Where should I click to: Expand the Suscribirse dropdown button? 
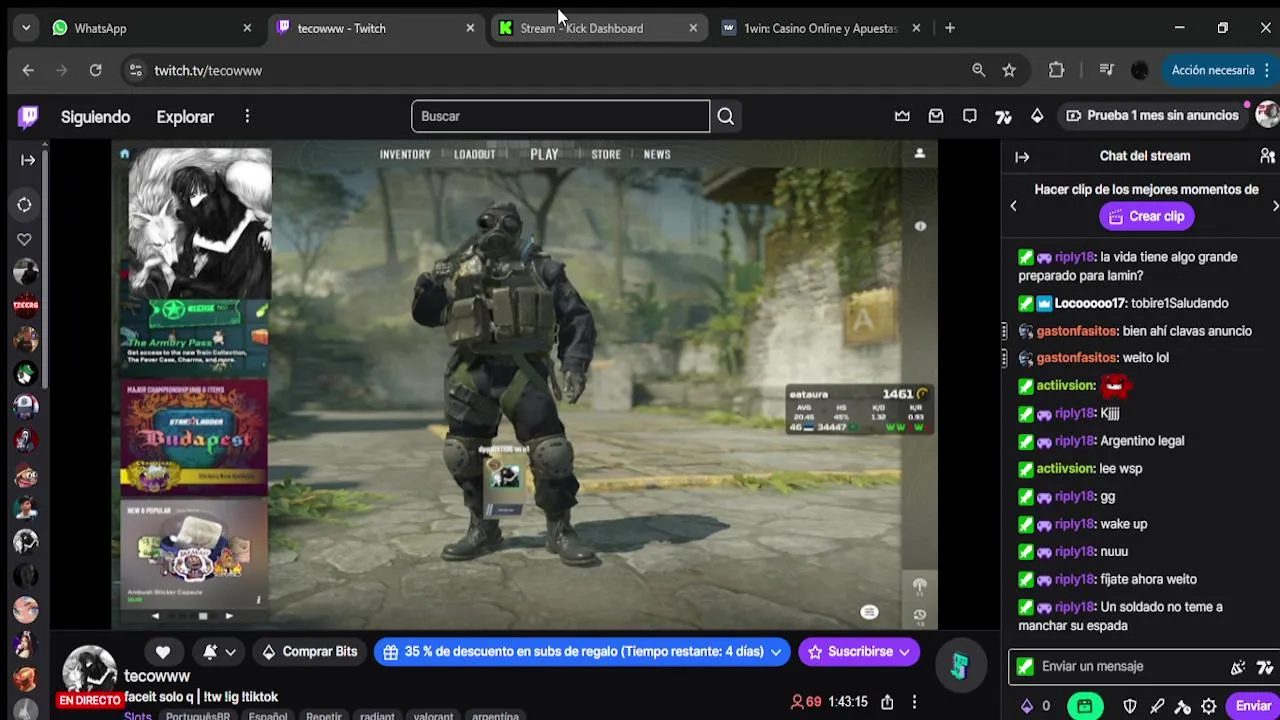[904, 652]
